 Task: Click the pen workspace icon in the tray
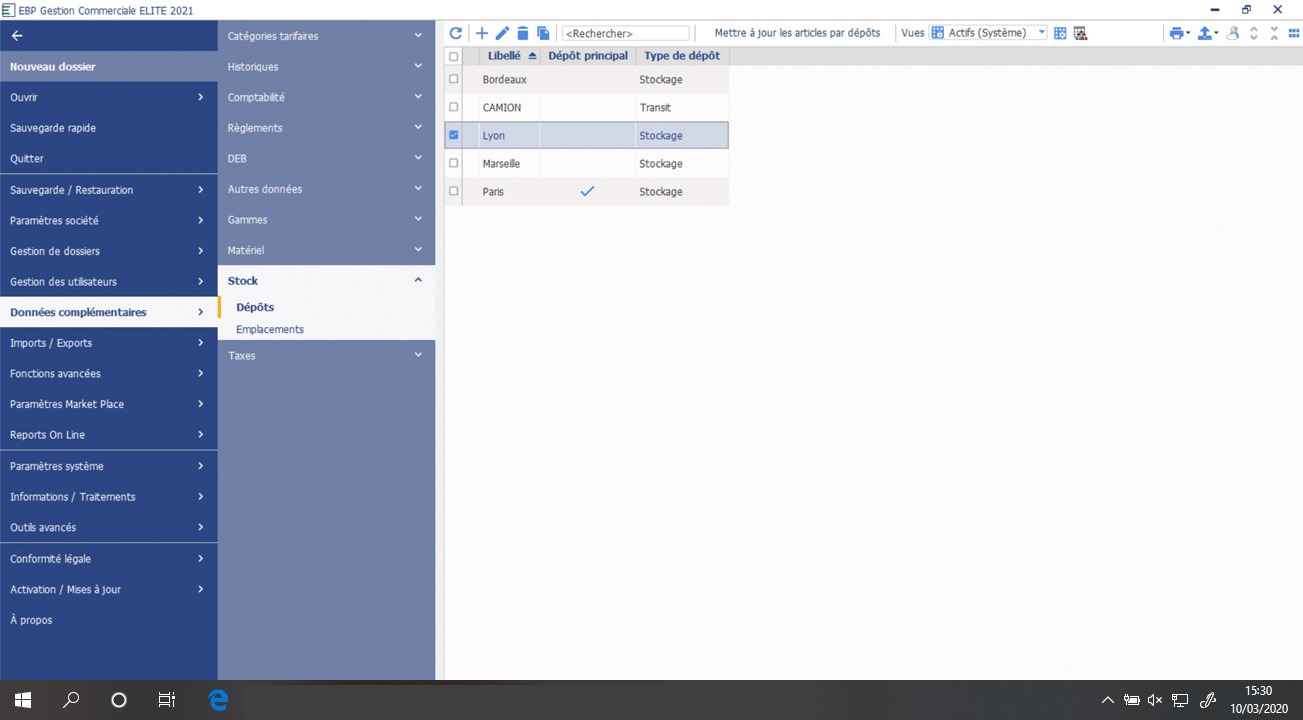(x=1208, y=700)
